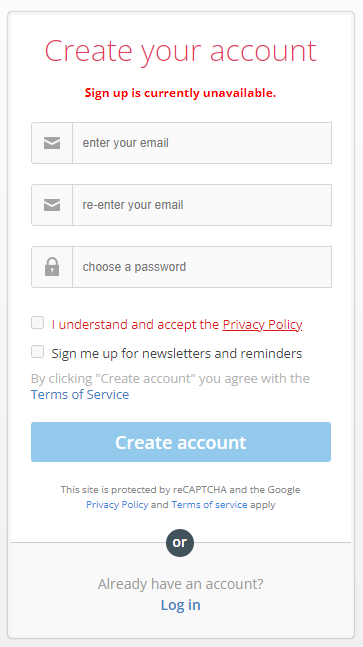This screenshot has width=363, height=647.
Task: Submit with the Create account button
Action: (x=181, y=442)
